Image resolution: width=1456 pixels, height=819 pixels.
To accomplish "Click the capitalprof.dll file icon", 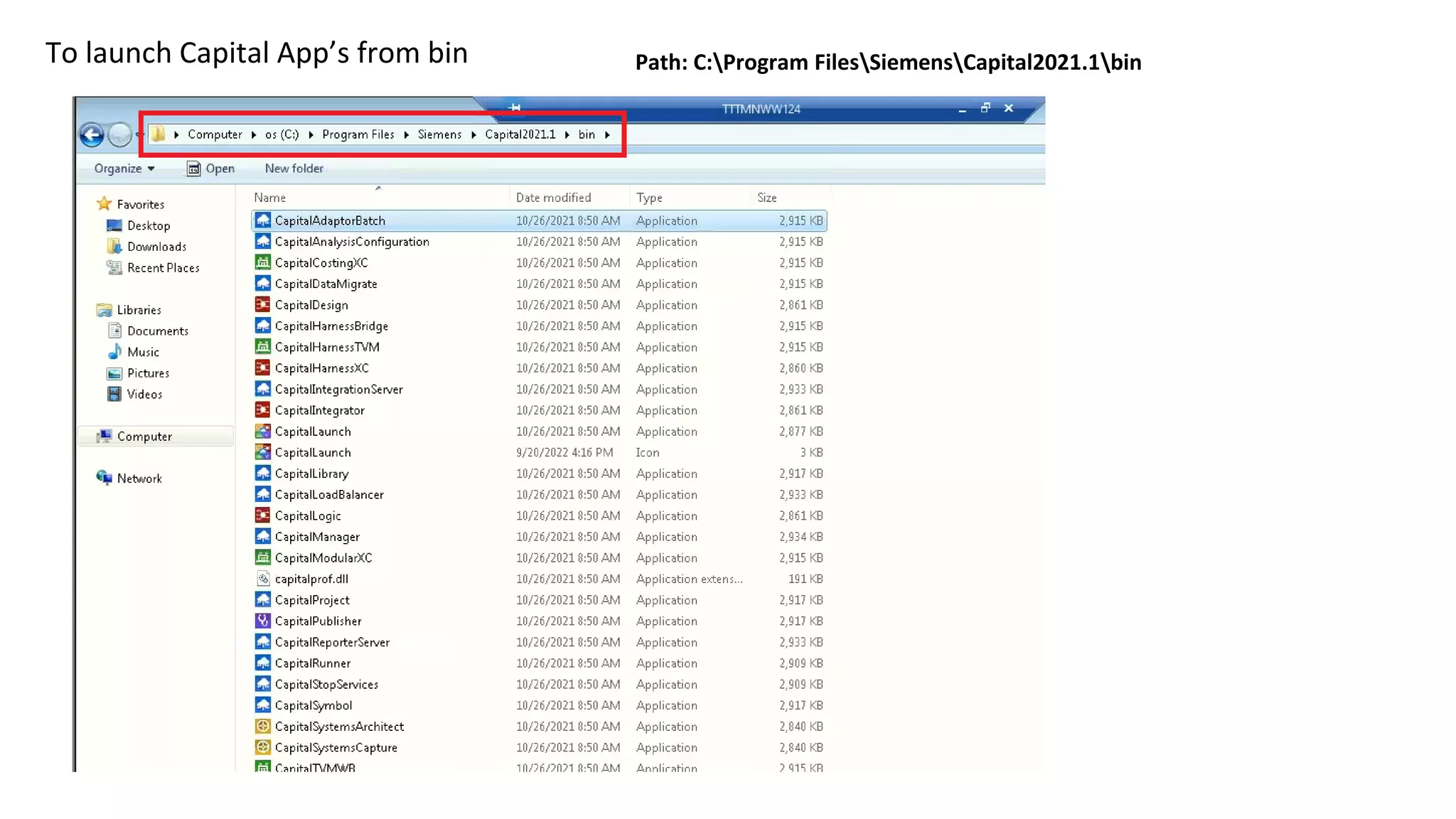I will tap(263, 579).
